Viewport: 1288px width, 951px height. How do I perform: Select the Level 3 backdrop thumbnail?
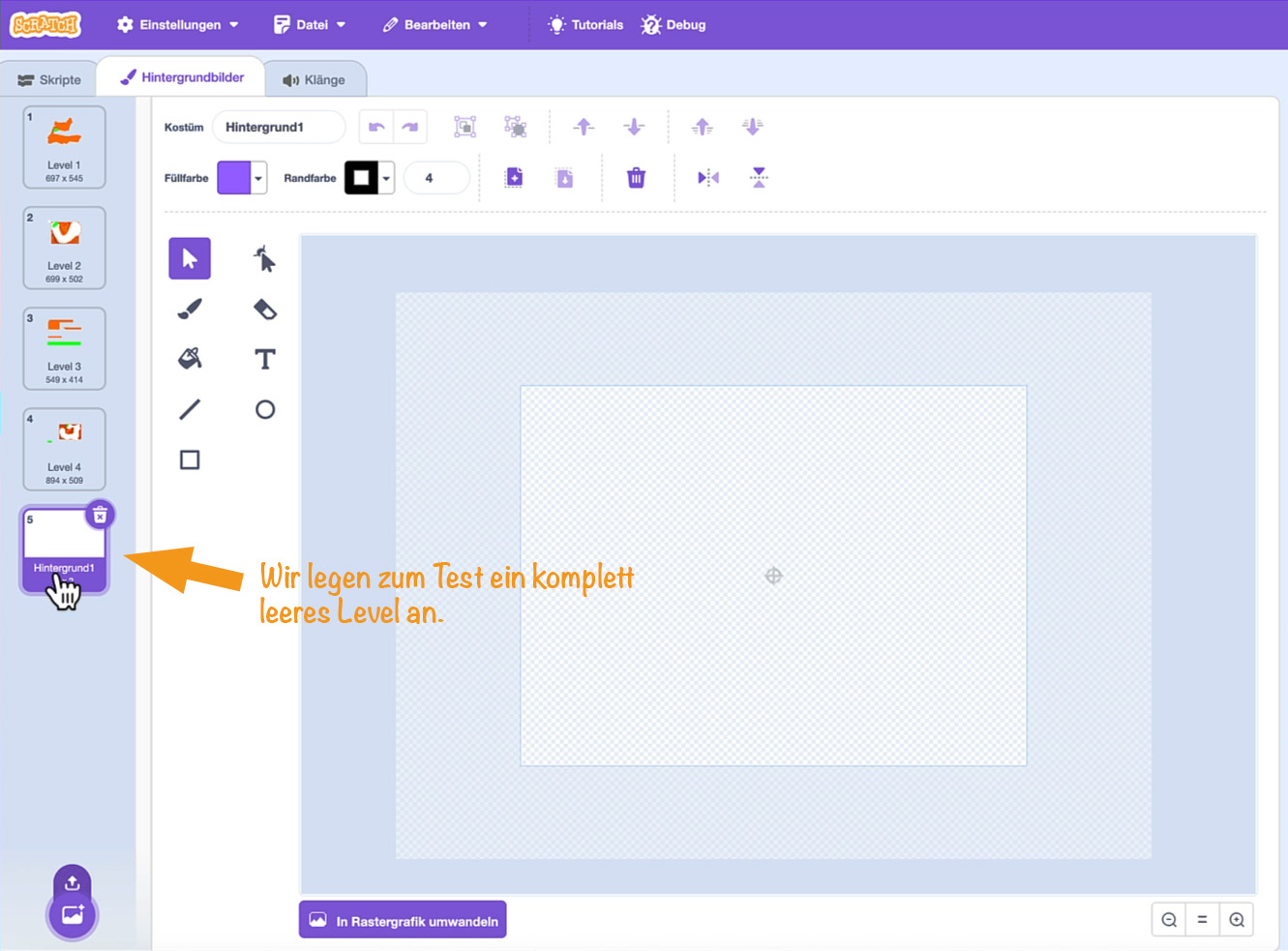click(x=64, y=348)
